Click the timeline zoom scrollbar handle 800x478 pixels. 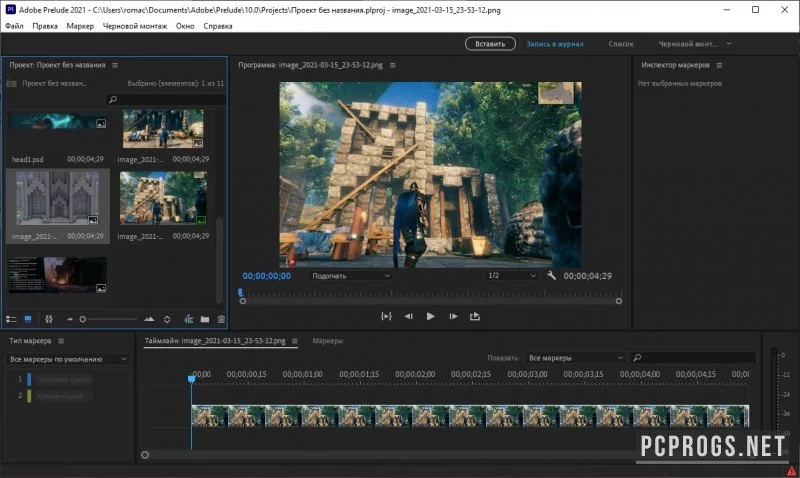coord(145,455)
